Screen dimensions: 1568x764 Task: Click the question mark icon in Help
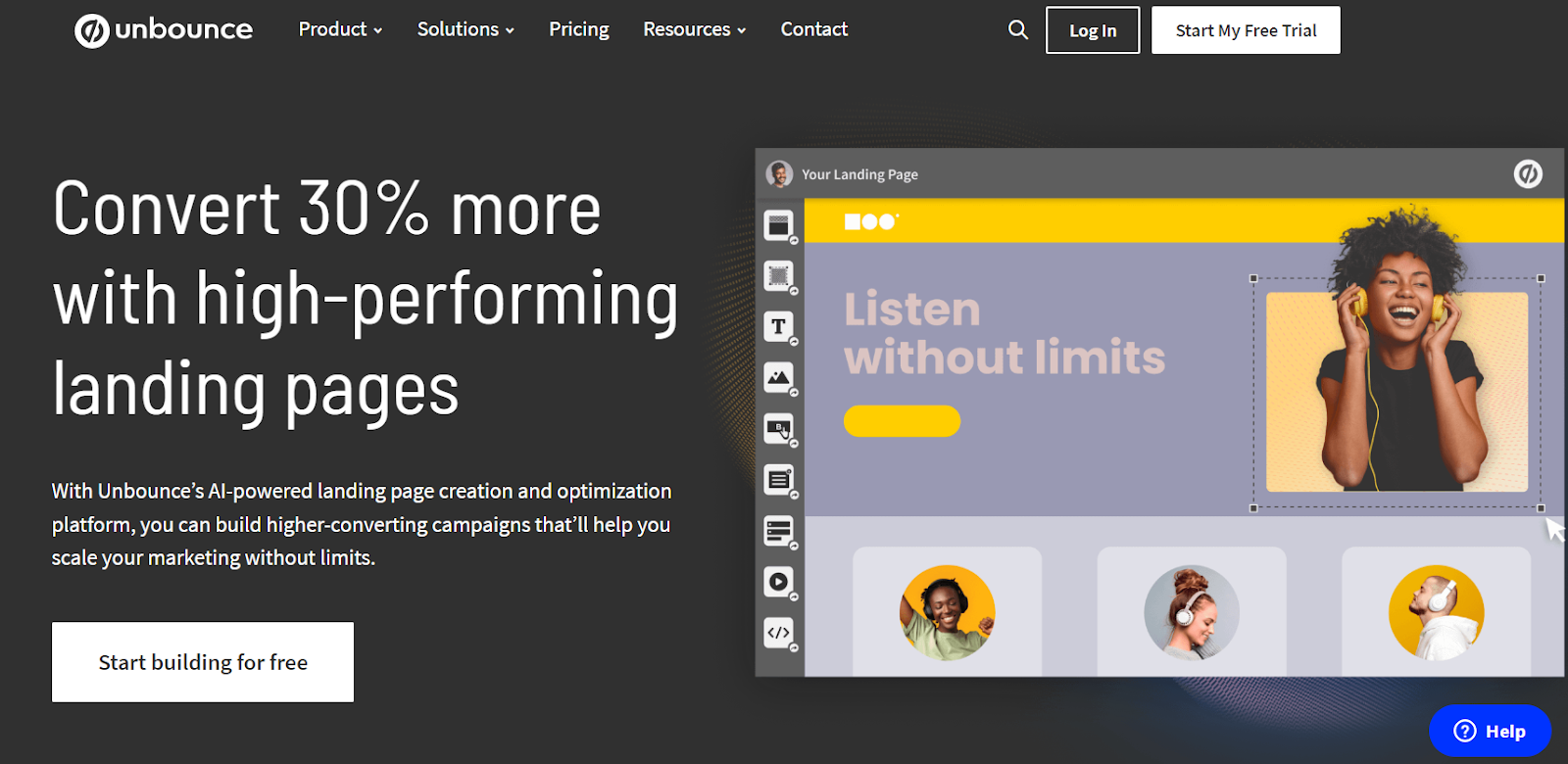(1465, 731)
